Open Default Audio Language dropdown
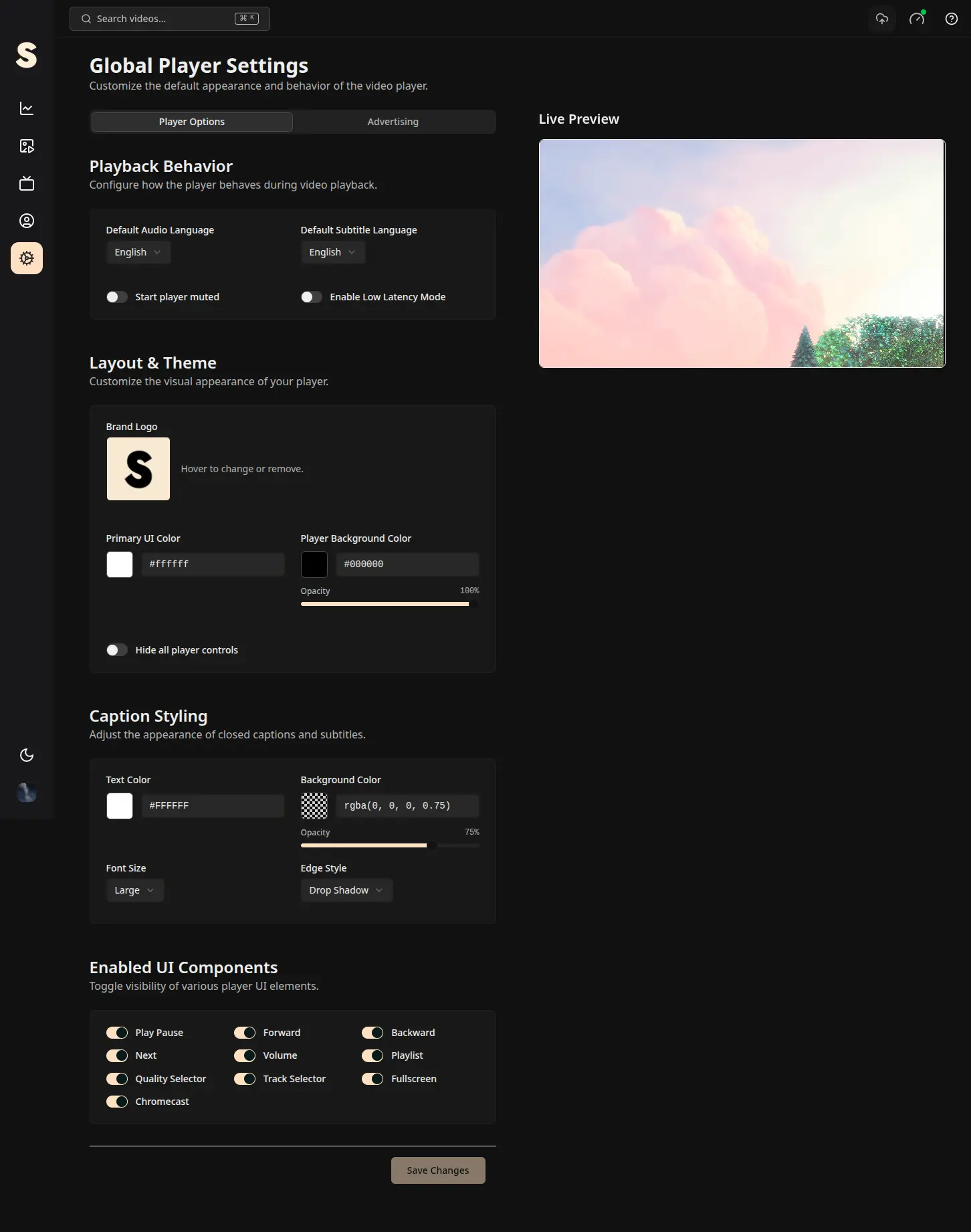 tap(138, 252)
